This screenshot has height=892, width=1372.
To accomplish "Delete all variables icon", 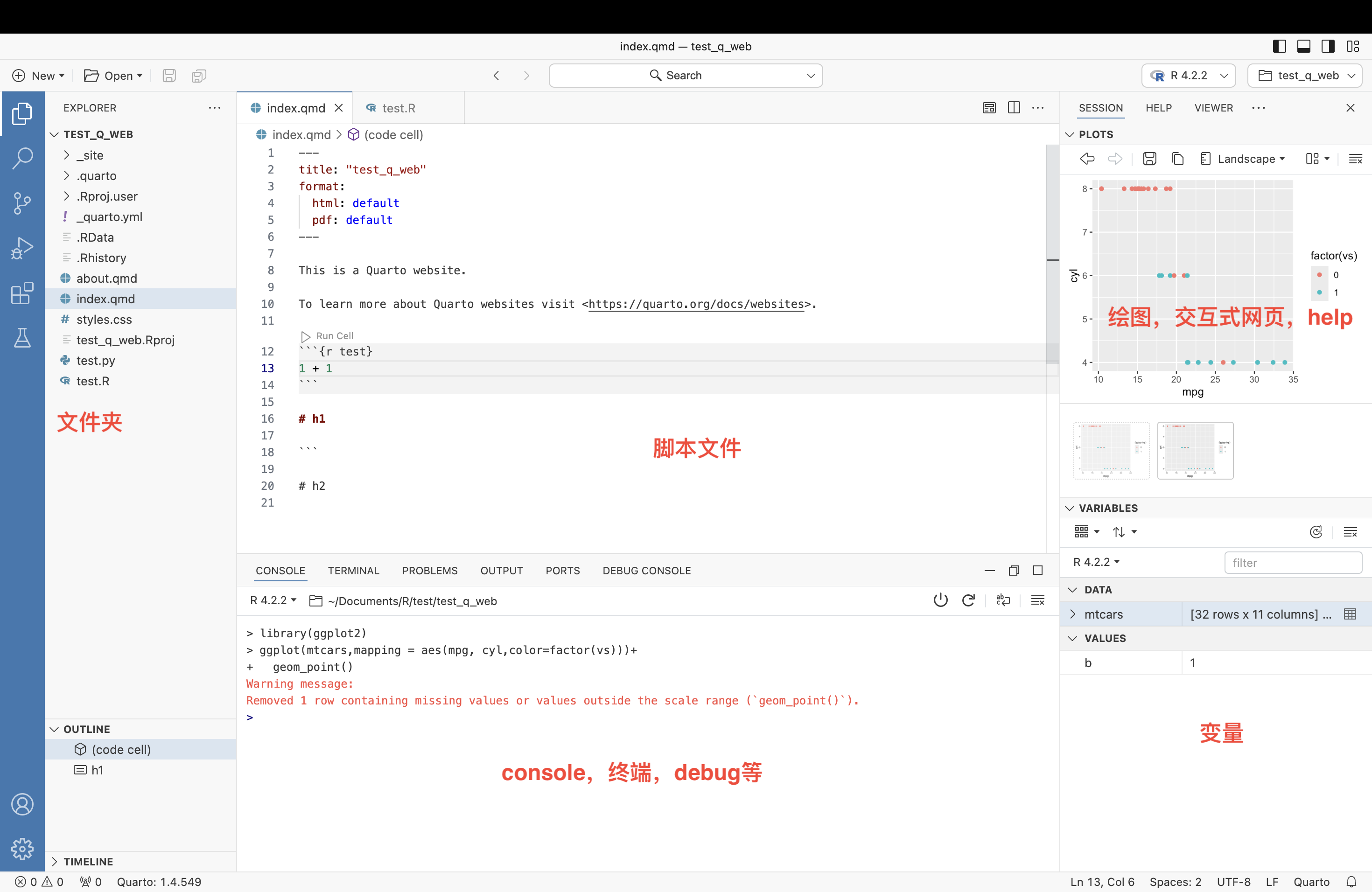I will pos(1350,532).
